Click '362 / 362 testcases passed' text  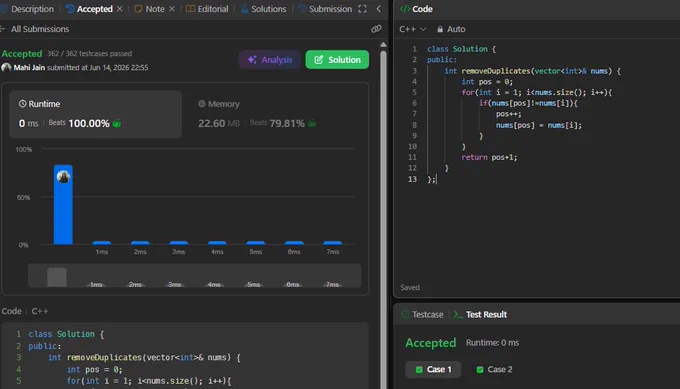point(89,54)
